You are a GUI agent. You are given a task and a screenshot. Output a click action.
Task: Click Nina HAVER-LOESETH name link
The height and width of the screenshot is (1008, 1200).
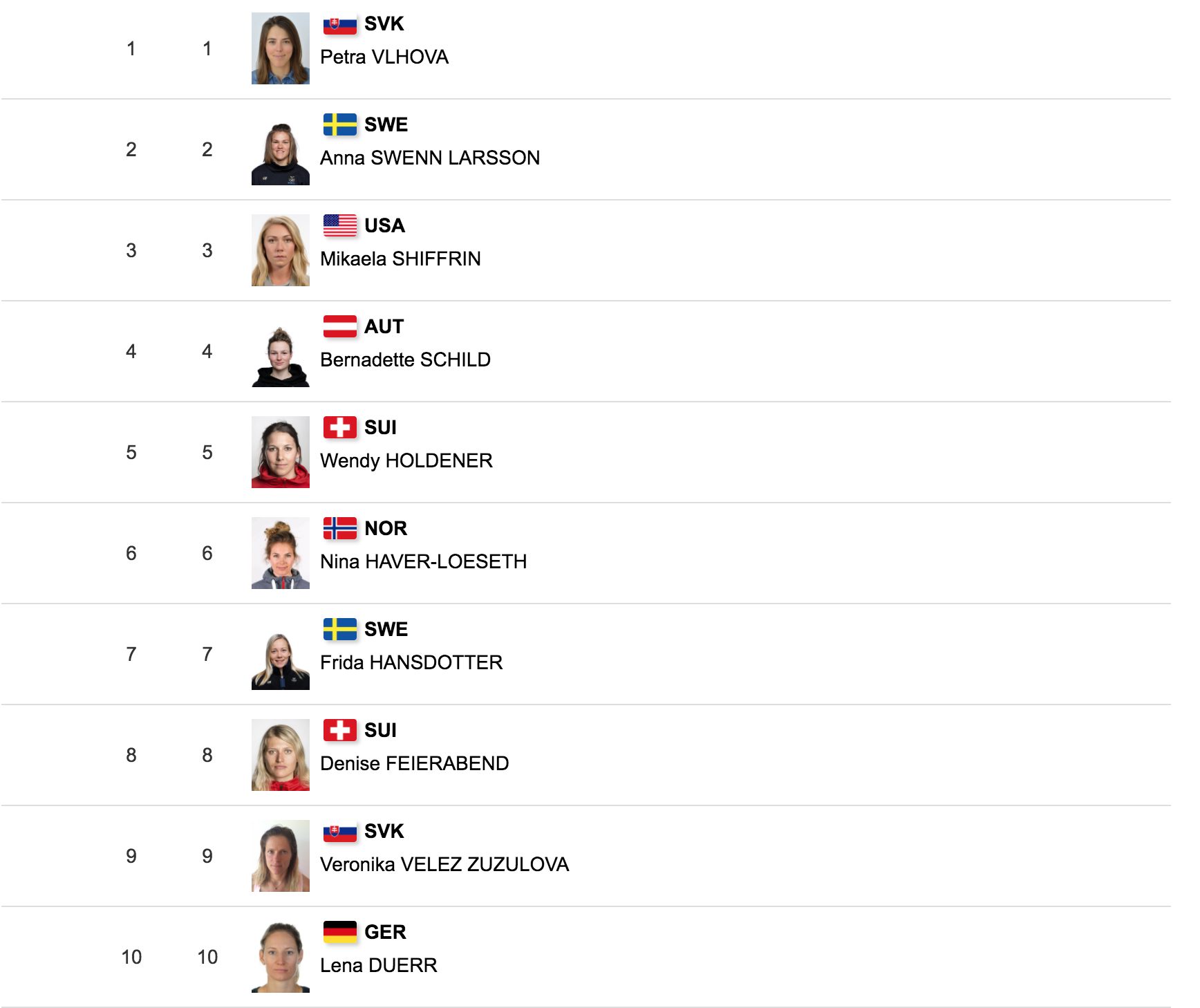(423, 562)
